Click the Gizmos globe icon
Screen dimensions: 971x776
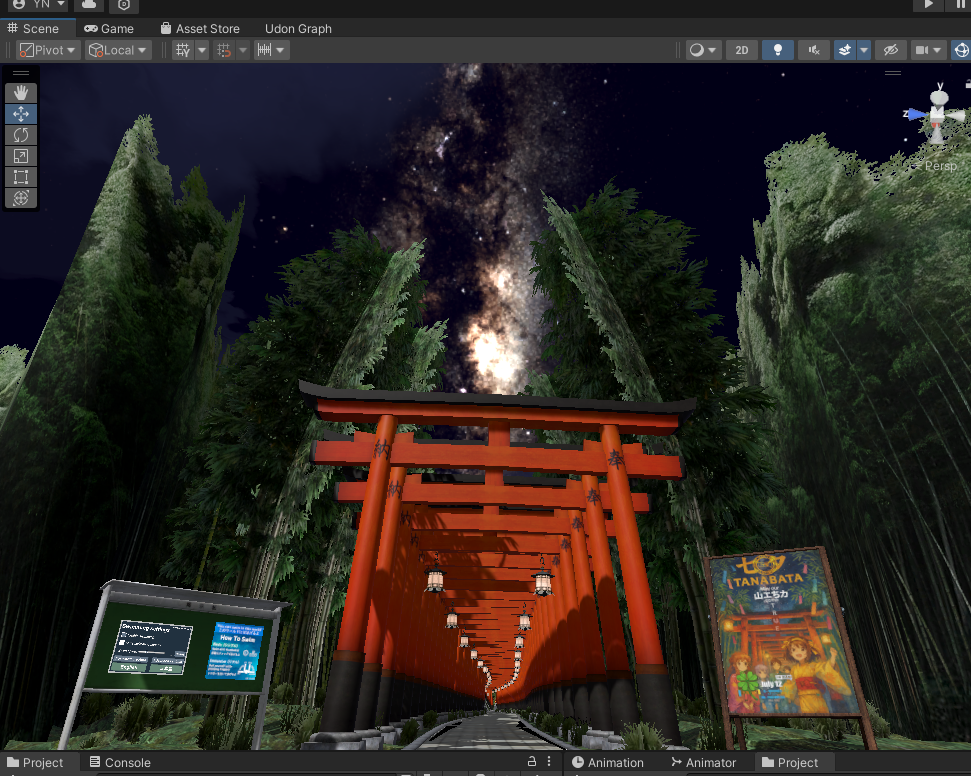pyautogui.click(x=961, y=50)
